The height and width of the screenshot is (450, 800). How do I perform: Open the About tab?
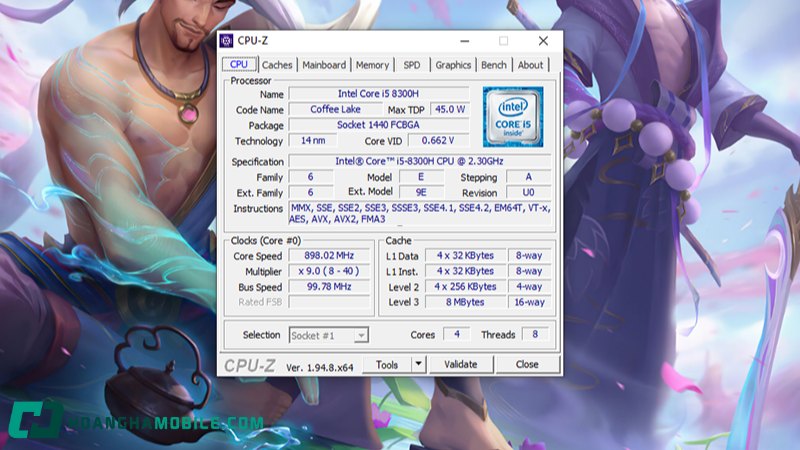click(x=531, y=65)
